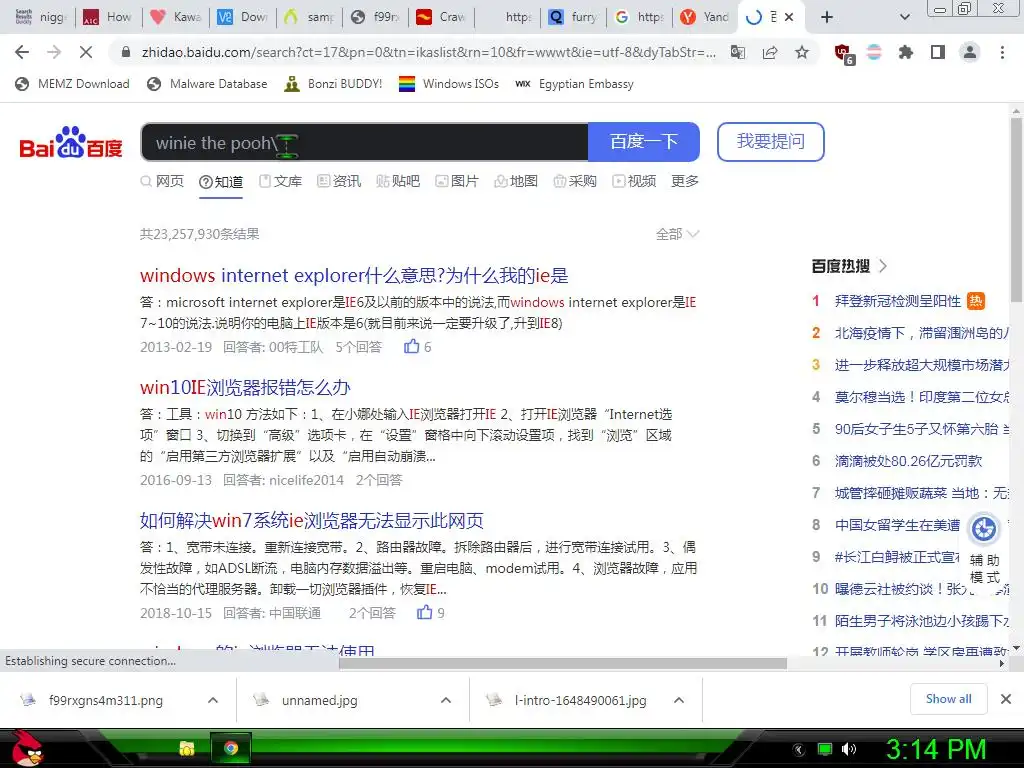Open the file explorer taskbar icon

(x=187, y=748)
